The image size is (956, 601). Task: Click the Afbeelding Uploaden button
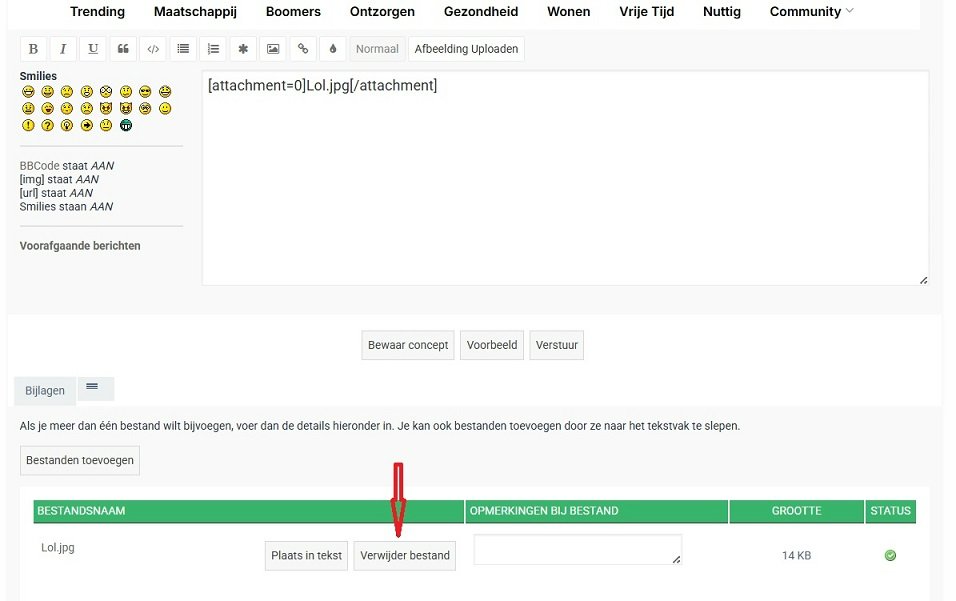466,49
